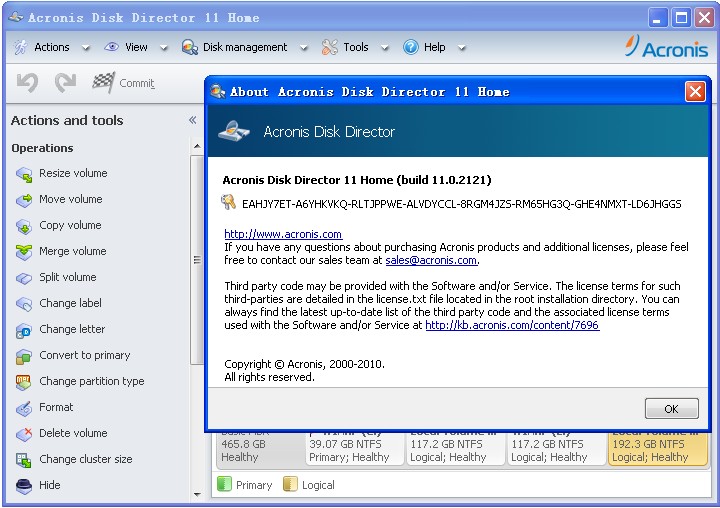The width and height of the screenshot is (720, 508).
Task: Click the Change cluster size icon
Action: pyautogui.click(x=24, y=460)
